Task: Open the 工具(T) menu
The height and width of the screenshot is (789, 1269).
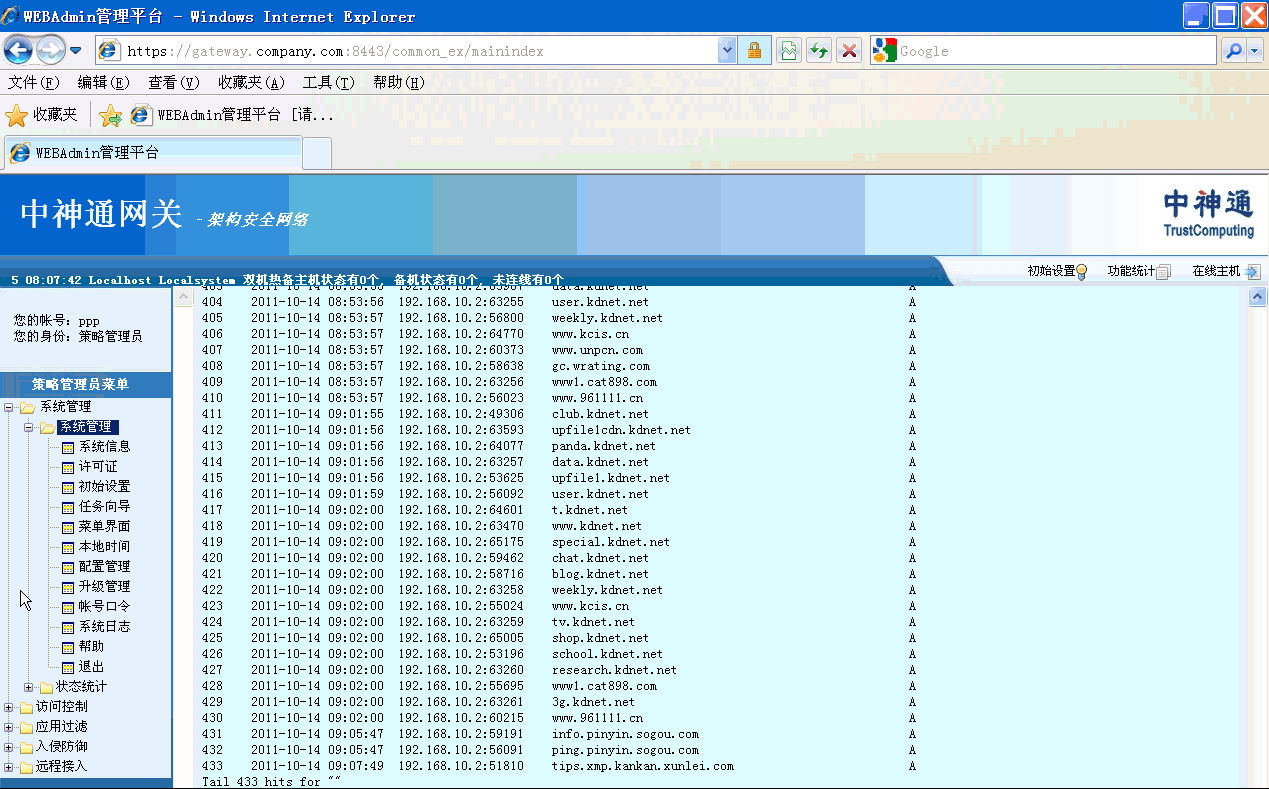Action: coord(328,82)
